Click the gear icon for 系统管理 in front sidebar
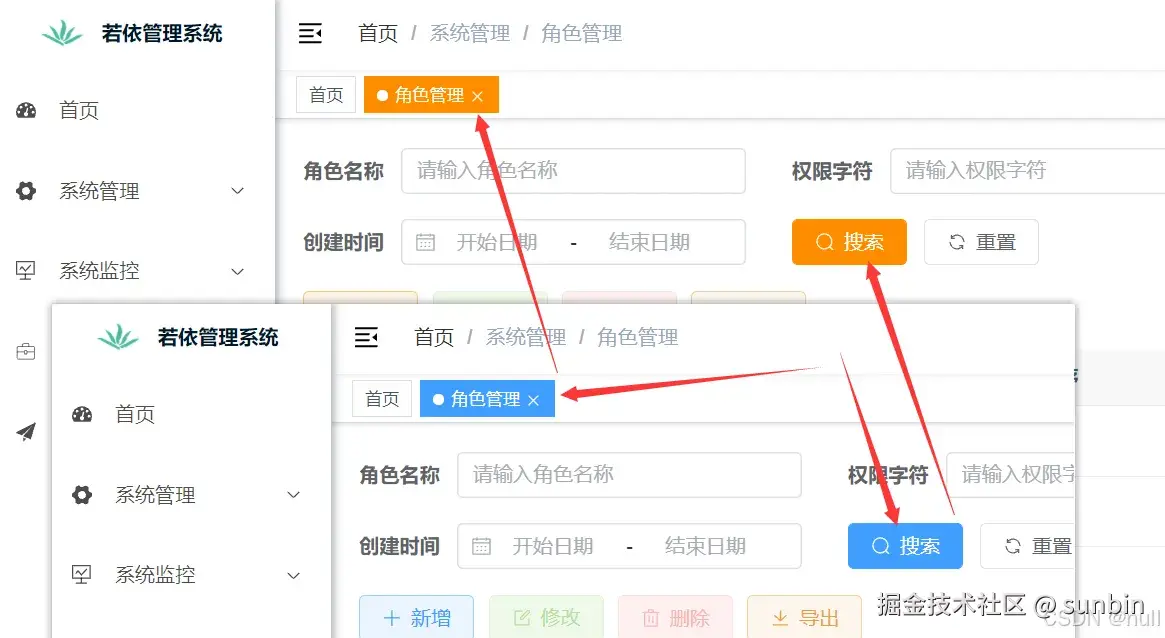1165x638 pixels. (82, 495)
